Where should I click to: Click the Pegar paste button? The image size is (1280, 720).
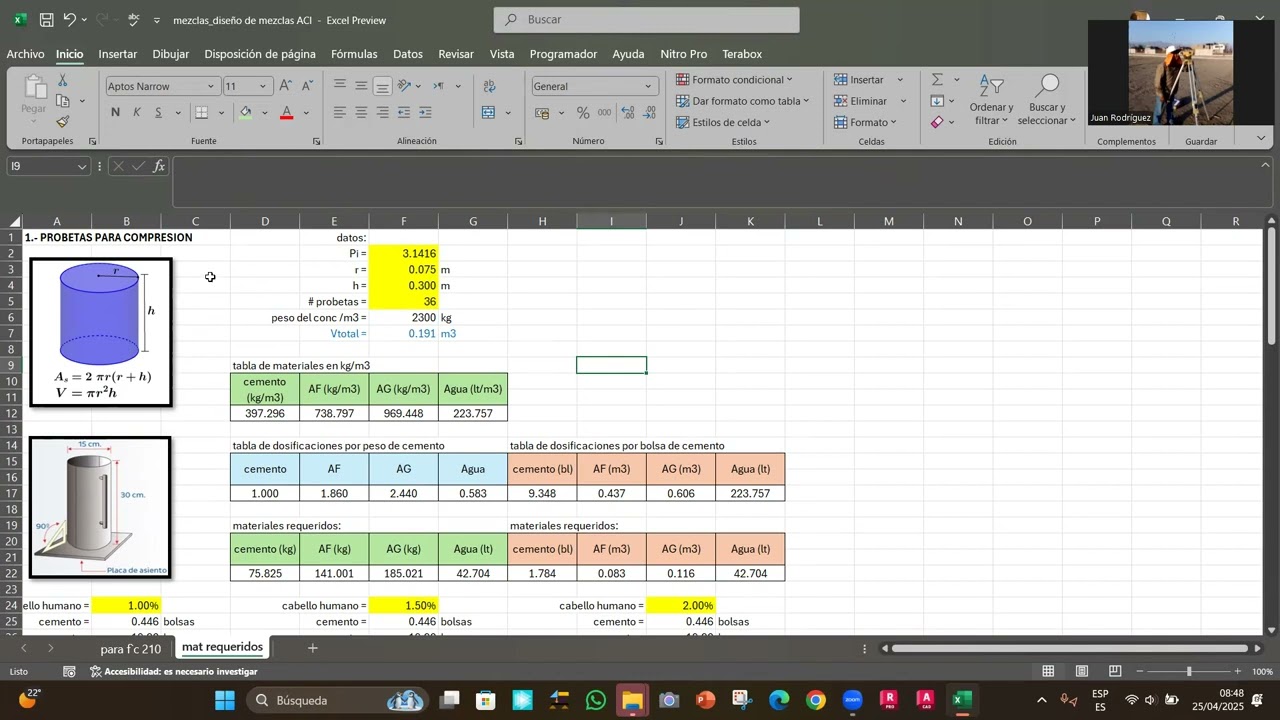34,97
